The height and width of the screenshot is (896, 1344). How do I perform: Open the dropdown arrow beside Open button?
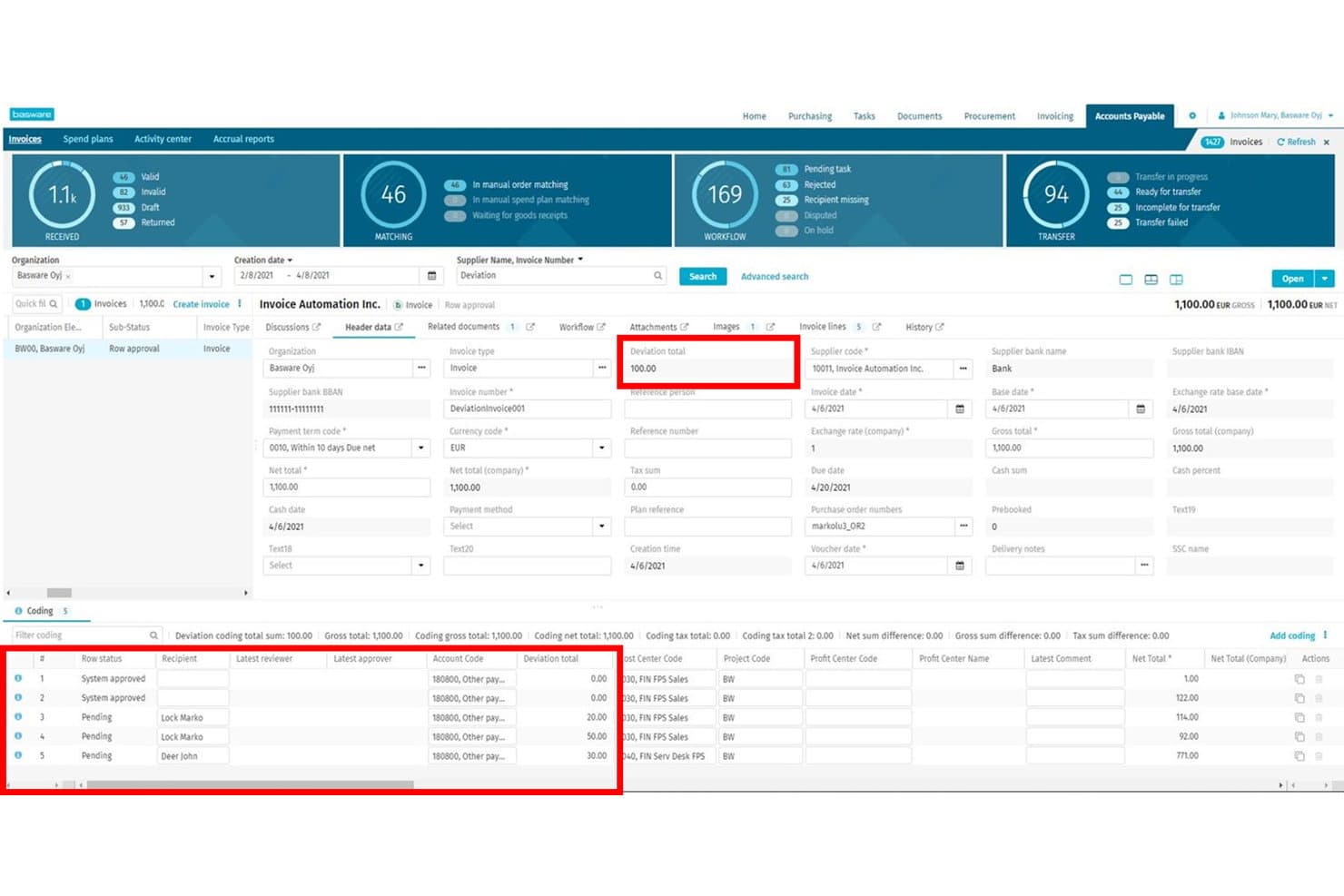point(1325,279)
